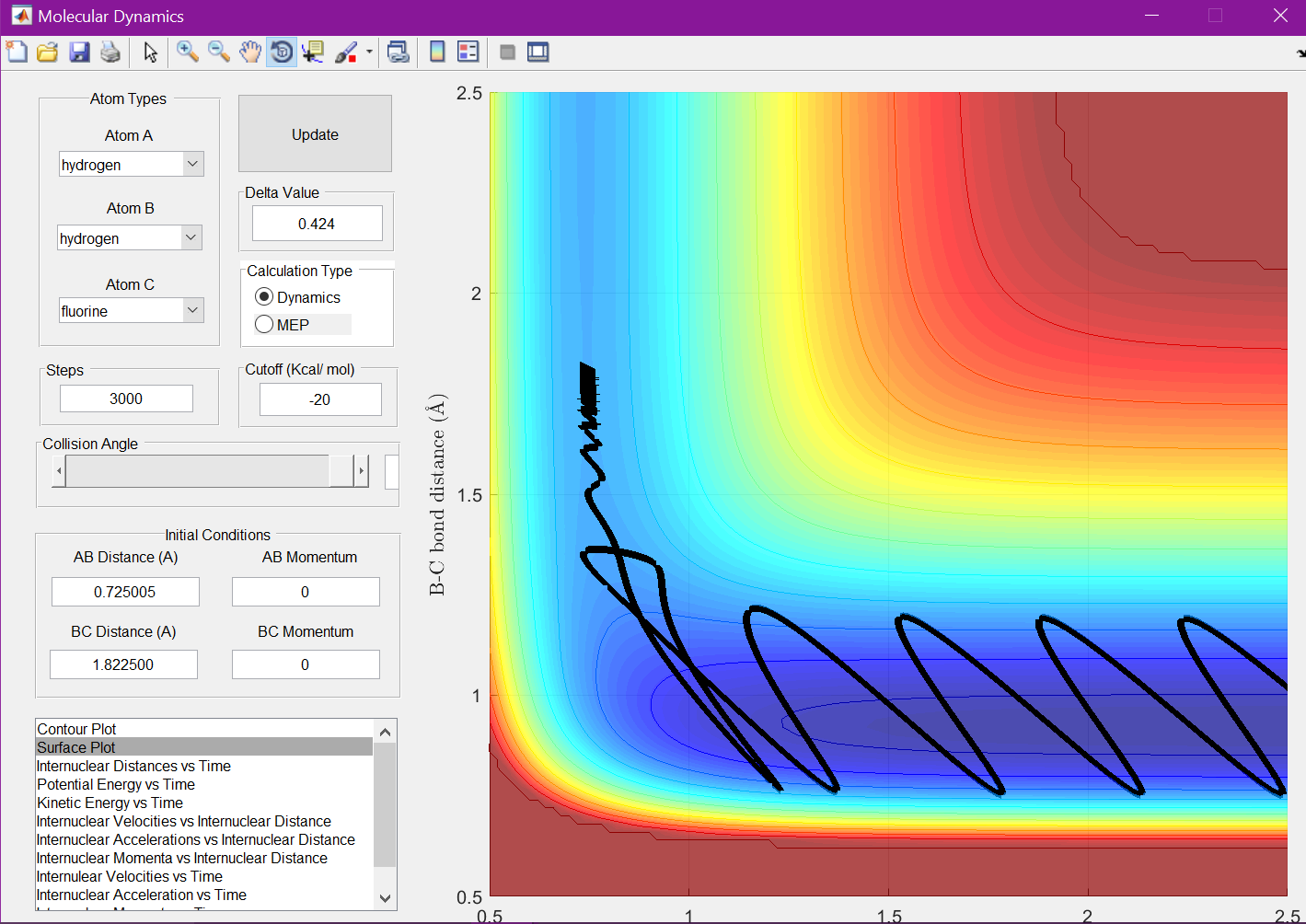Select the Zoom In magnifier tool
The width and height of the screenshot is (1306, 924).
[x=188, y=52]
